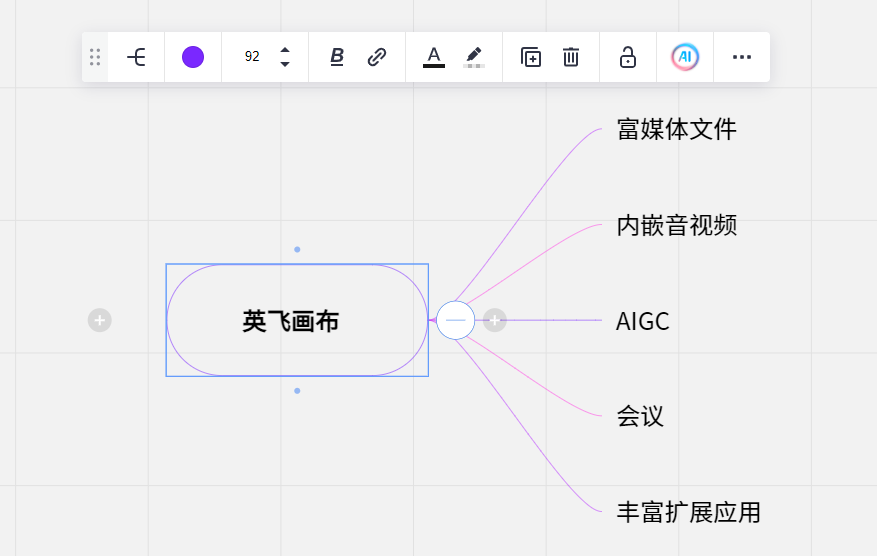Select the 丰富扩展应用 branch node
Screen dimensions: 877x556
click(x=689, y=512)
